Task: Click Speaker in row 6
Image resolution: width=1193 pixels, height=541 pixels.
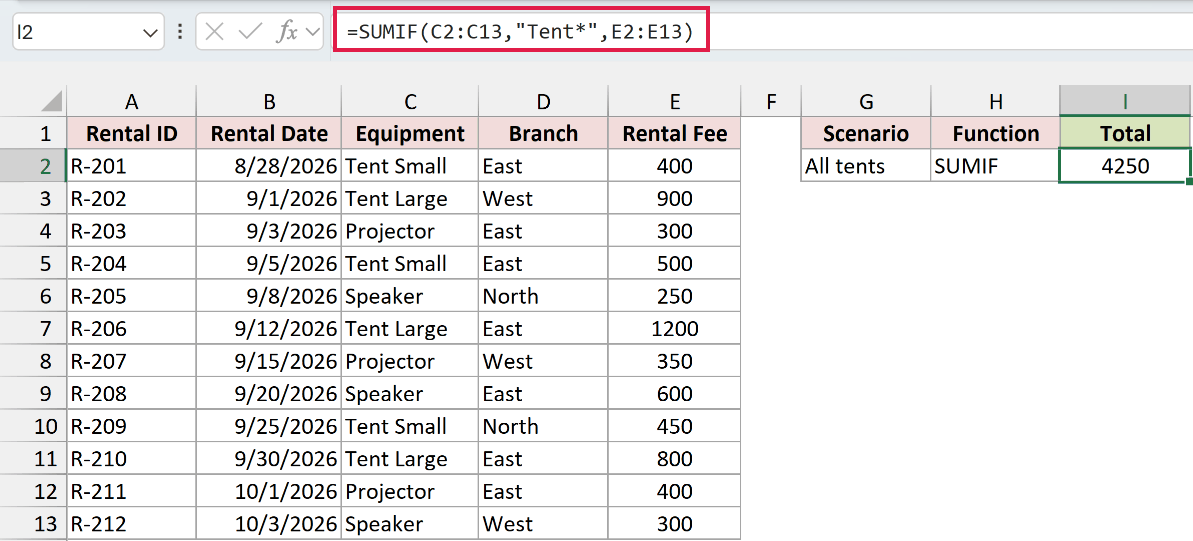Action: (410, 296)
